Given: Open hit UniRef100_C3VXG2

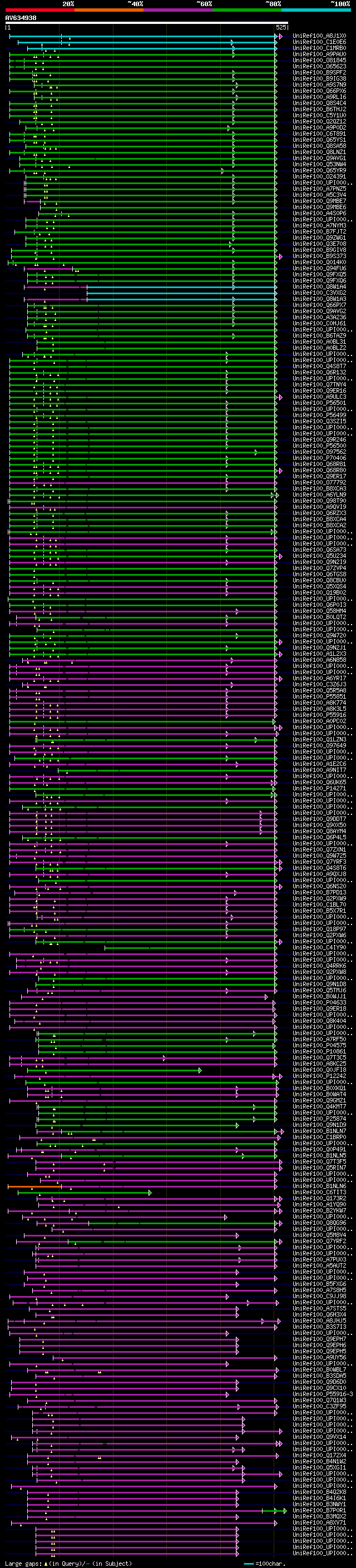Looking at the screenshot, I should (319, 293).
